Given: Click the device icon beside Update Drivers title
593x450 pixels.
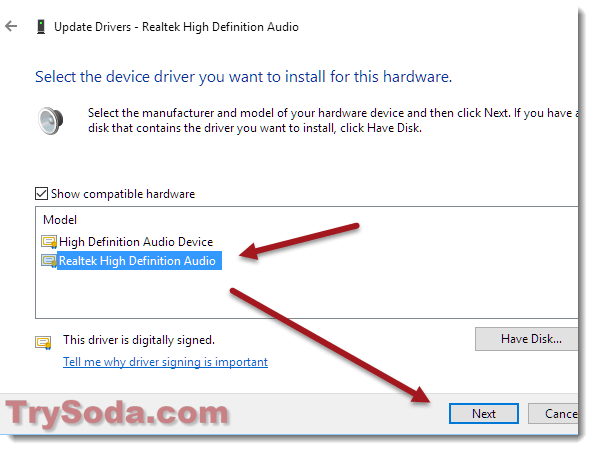Looking at the screenshot, I should click(41, 26).
